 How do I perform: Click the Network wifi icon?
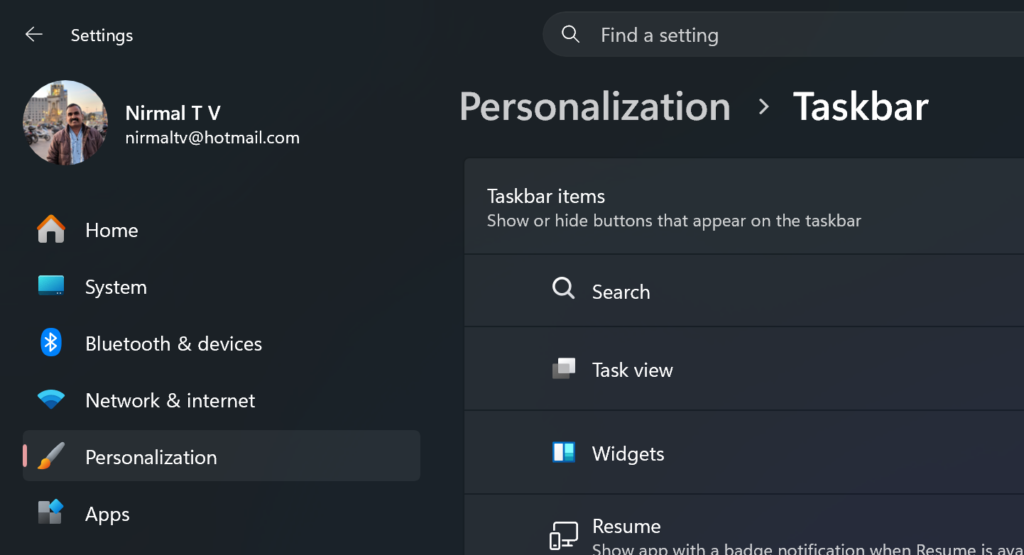(51, 399)
